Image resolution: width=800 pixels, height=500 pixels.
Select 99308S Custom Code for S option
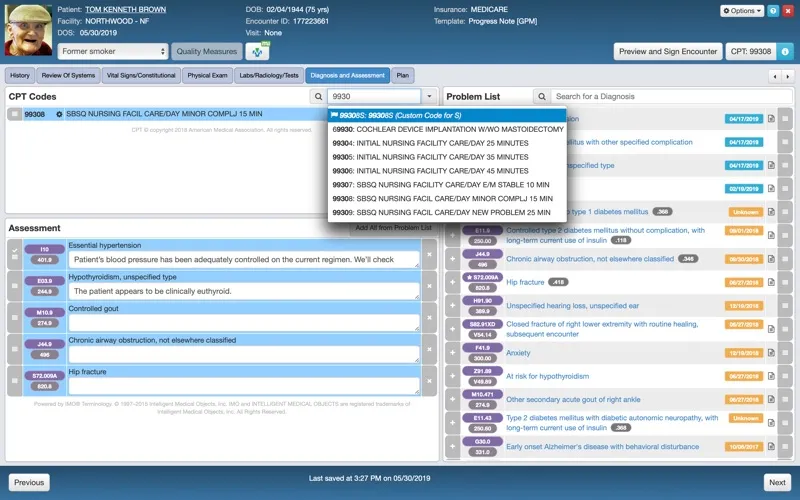coord(447,115)
